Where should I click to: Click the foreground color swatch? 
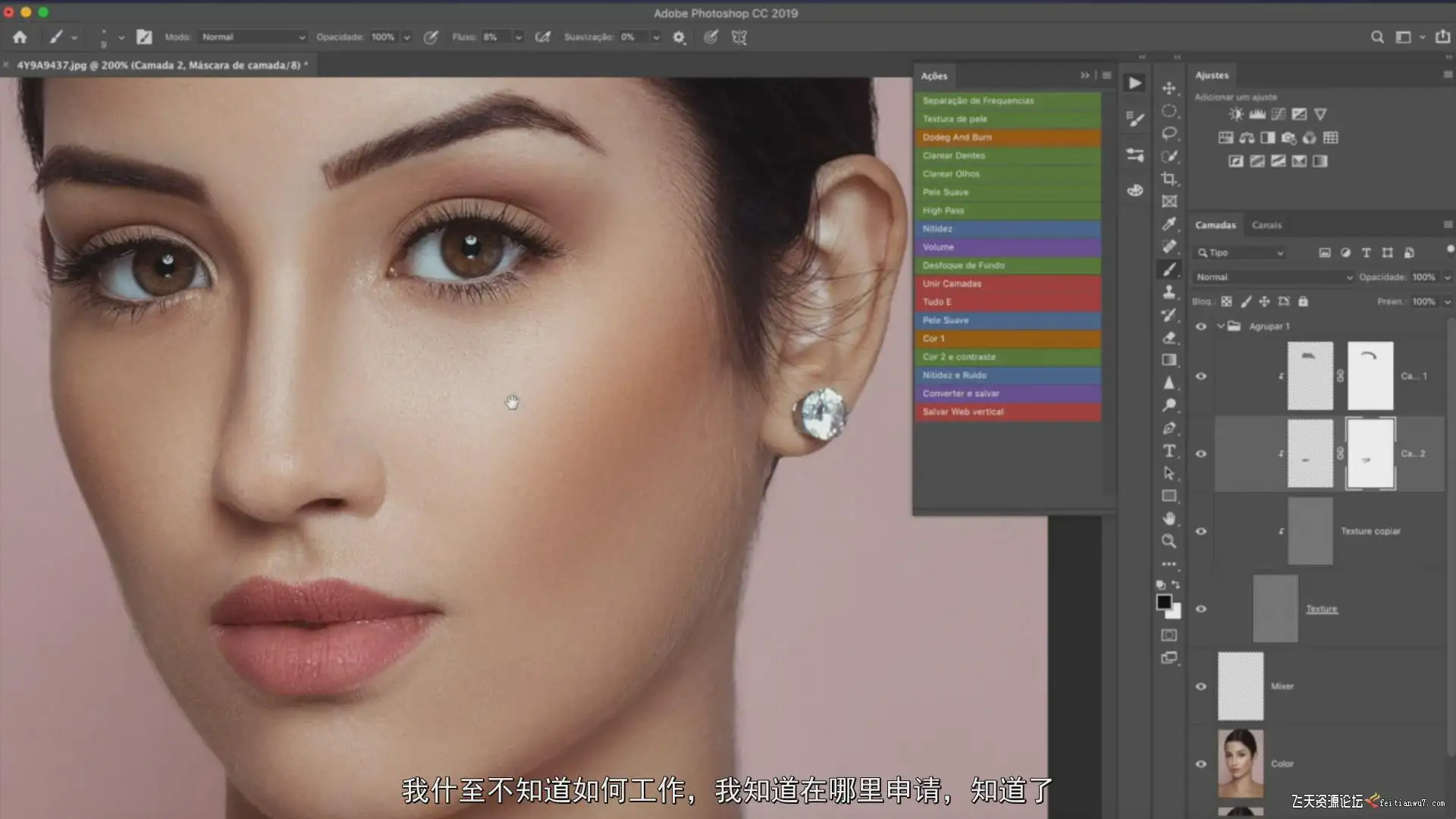(x=1163, y=601)
